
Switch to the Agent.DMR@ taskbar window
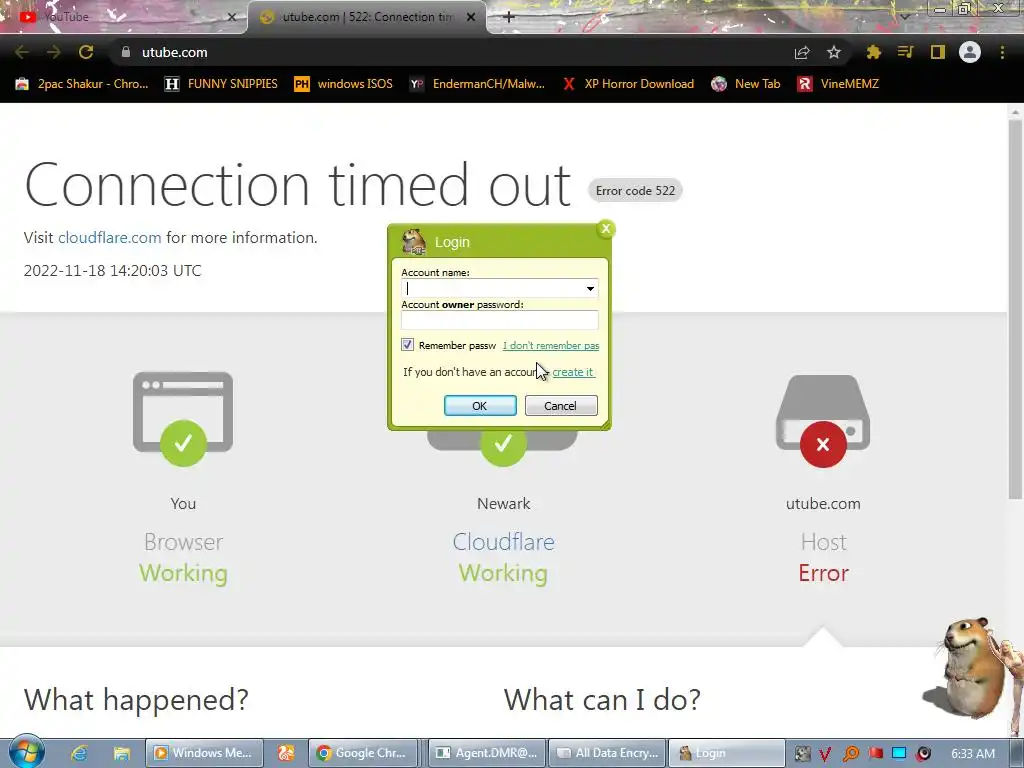(487, 753)
